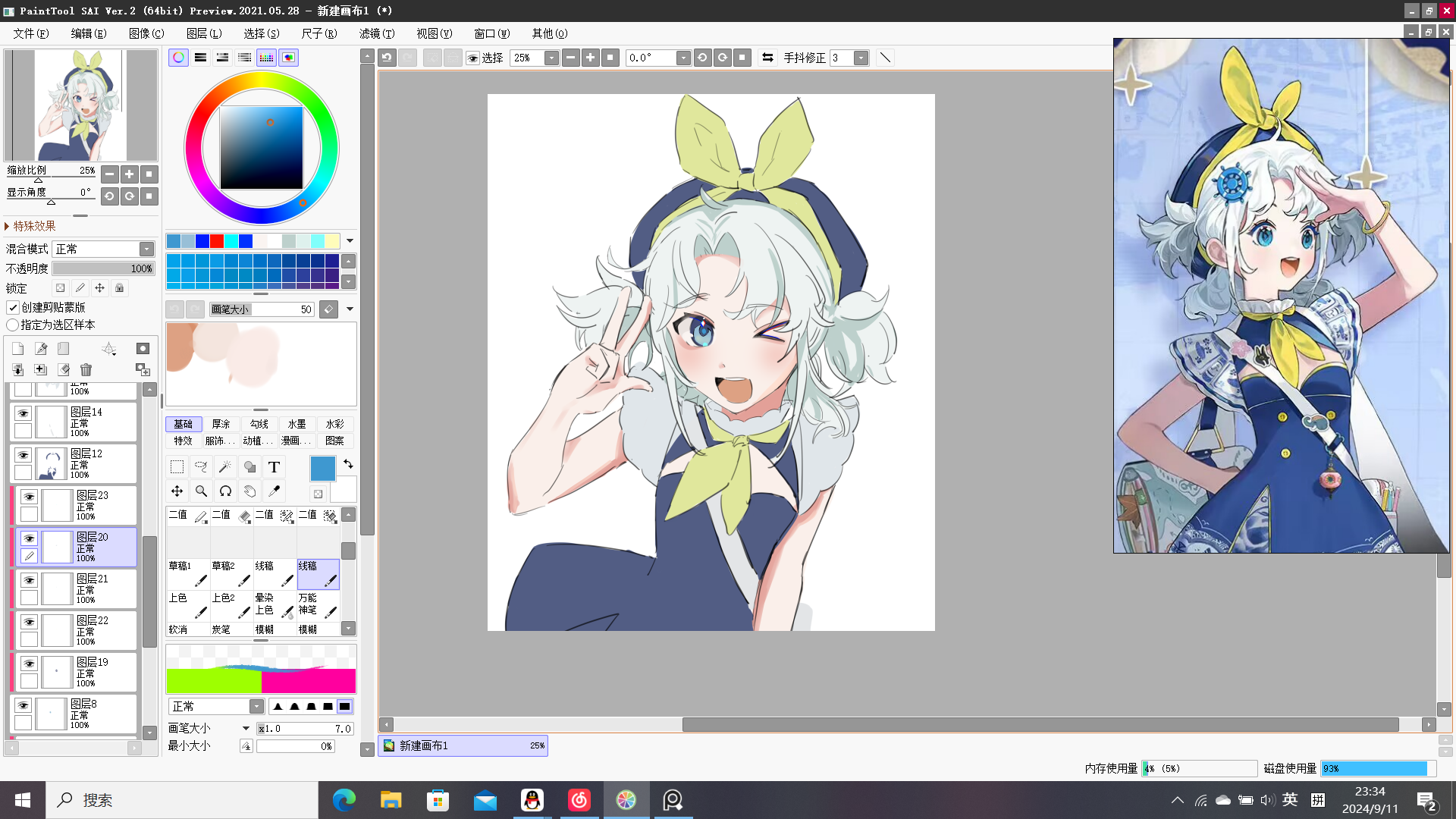Click the straight line drawing mode icon
The image size is (1456, 819).
click(885, 58)
